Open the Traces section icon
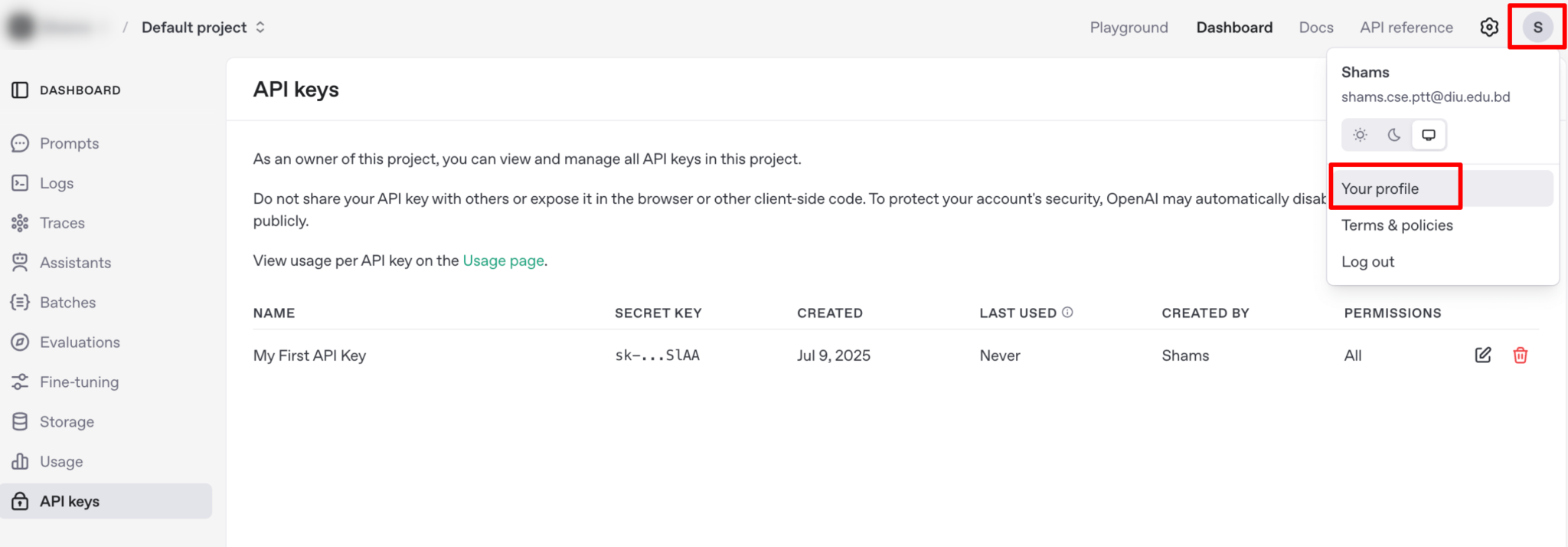Viewport: 1568px width, 547px height. (20, 223)
